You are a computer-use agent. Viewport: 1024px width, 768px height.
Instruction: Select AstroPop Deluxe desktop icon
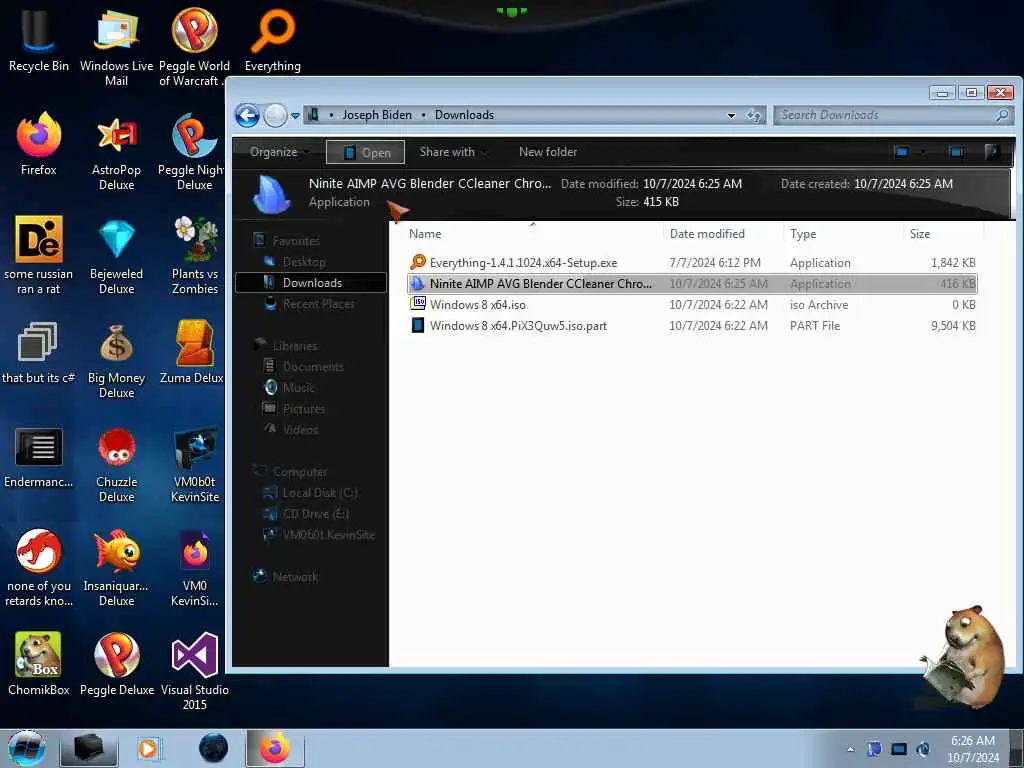(x=116, y=152)
